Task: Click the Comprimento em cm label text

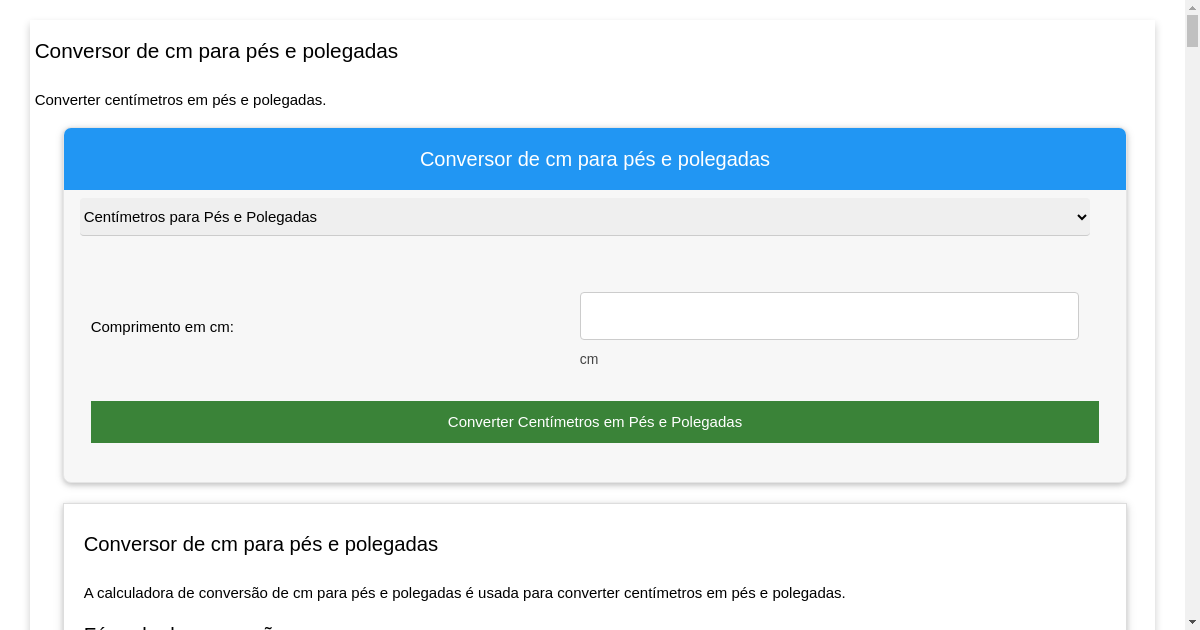Action: (162, 327)
